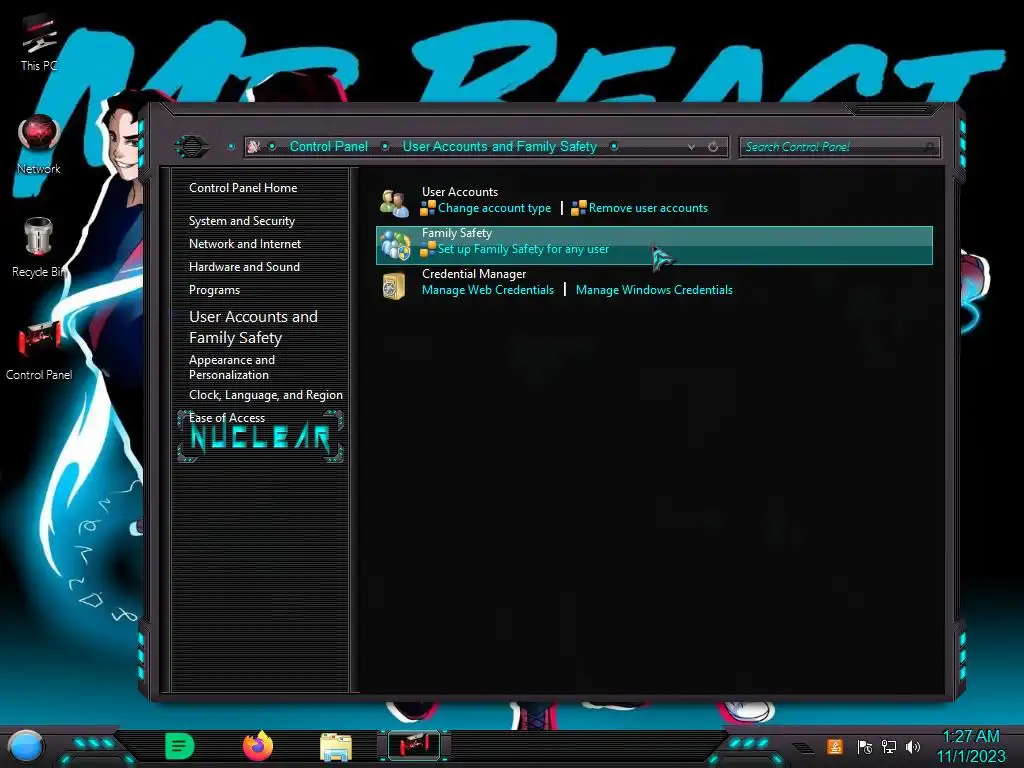This screenshot has width=1024, height=768.
Task: Click the shield icon beside Remove user accounts
Action: click(579, 208)
